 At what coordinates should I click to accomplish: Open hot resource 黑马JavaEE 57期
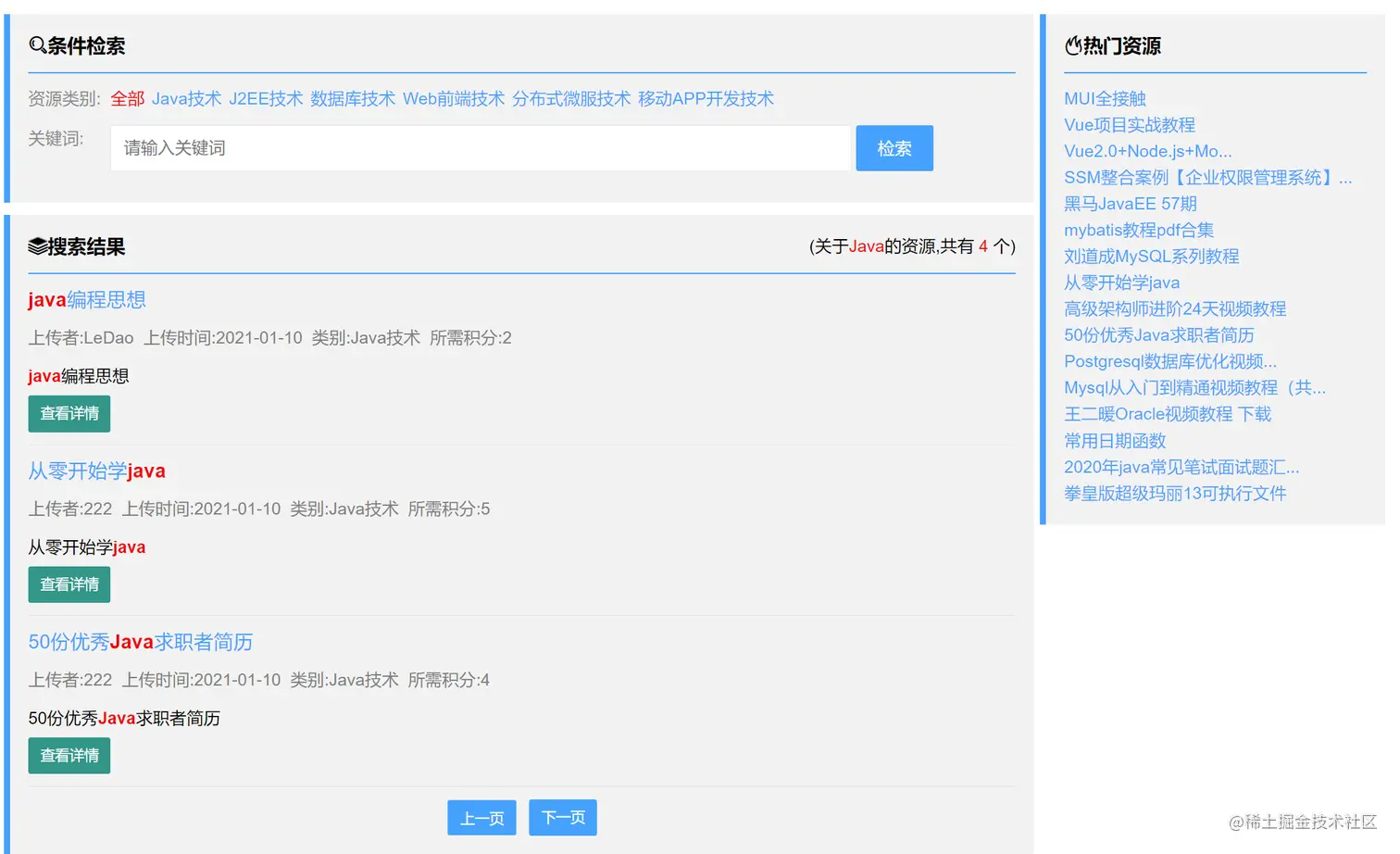[x=1131, y=204]
